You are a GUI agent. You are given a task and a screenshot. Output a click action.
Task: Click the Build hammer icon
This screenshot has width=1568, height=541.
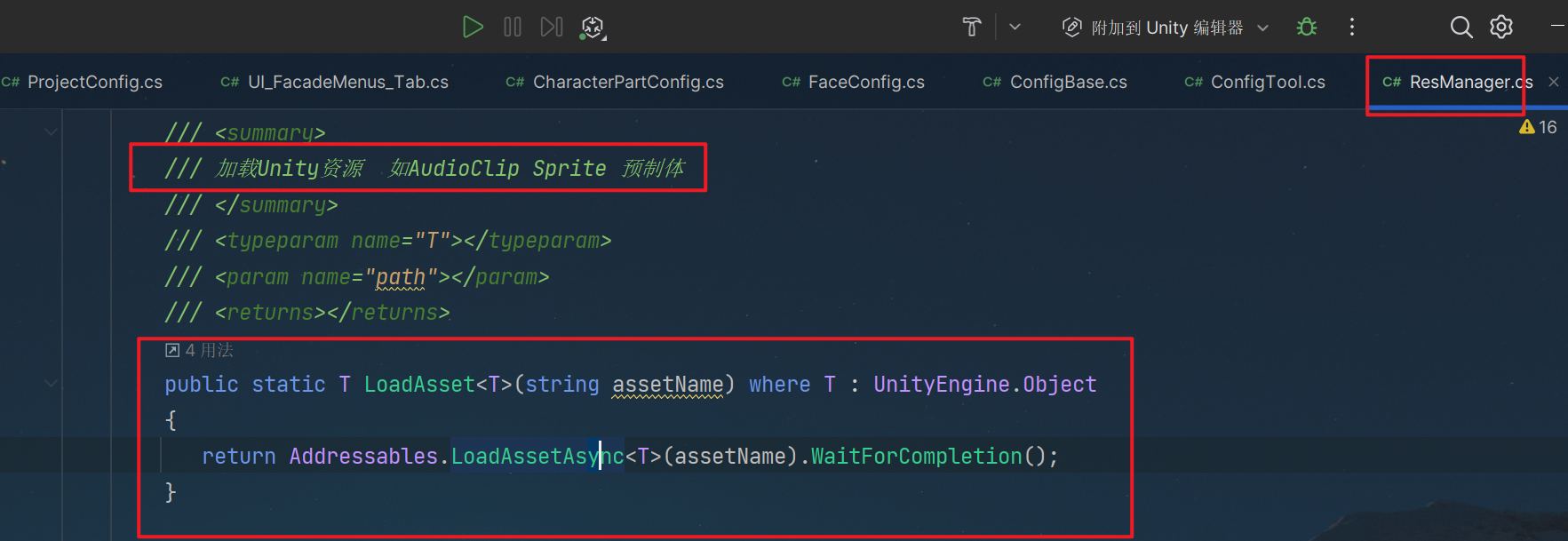pos(972,28)
